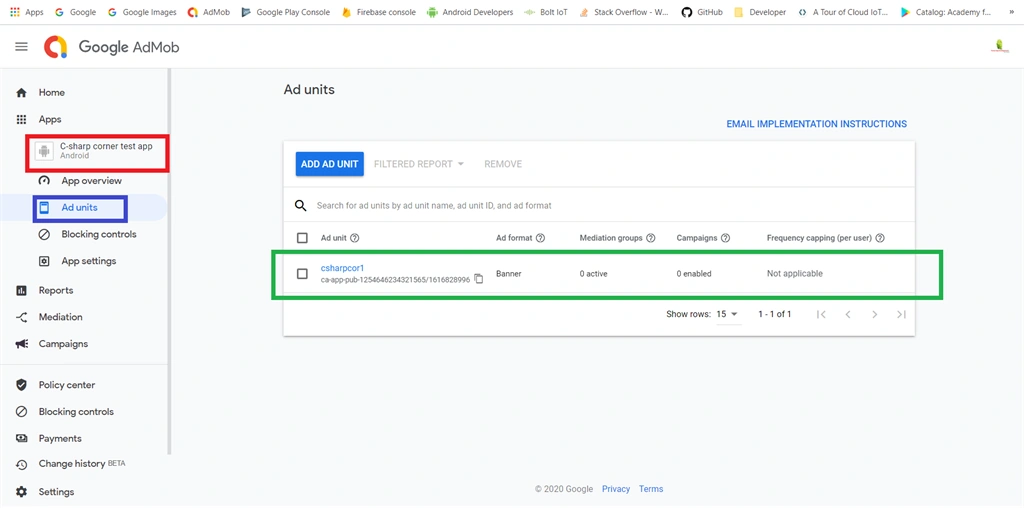Open Policy center in the sidebar
Image resolution: width=1024 pixels, height=508 pixels.
click(x=67, y=385)
